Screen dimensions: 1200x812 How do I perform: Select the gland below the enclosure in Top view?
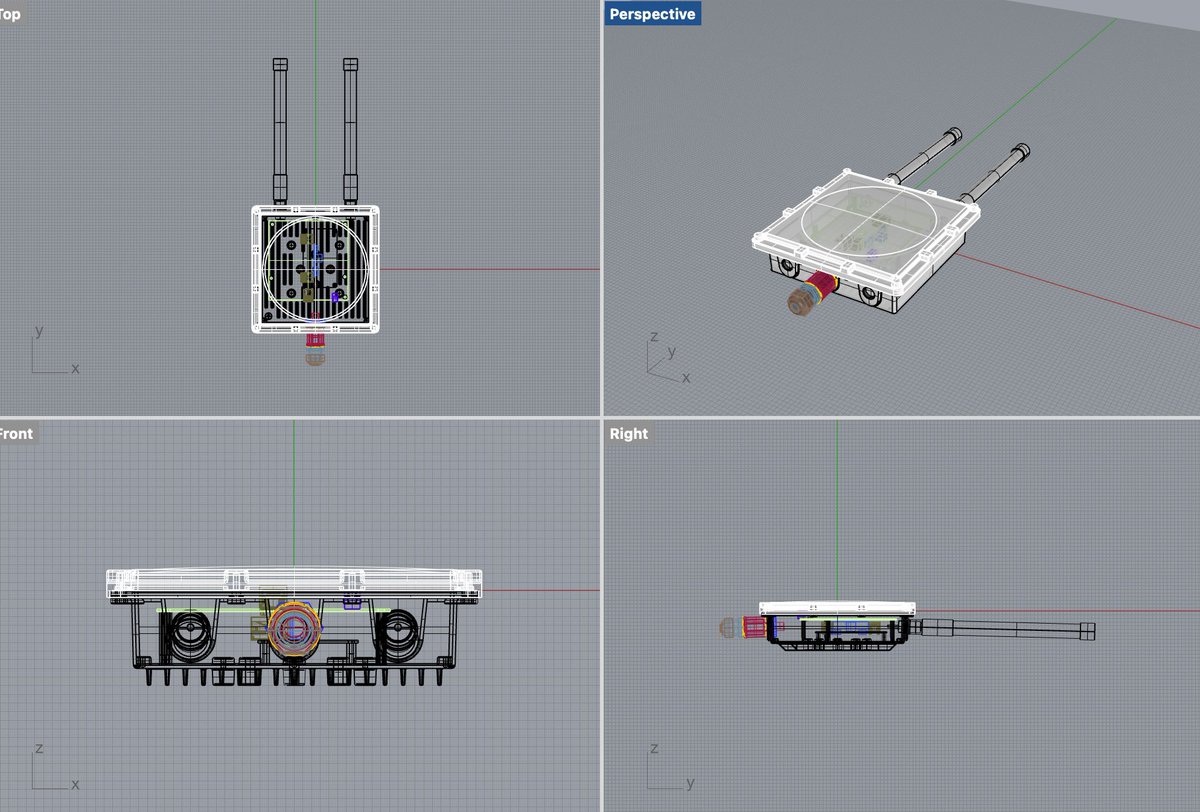tap(315, 349)
